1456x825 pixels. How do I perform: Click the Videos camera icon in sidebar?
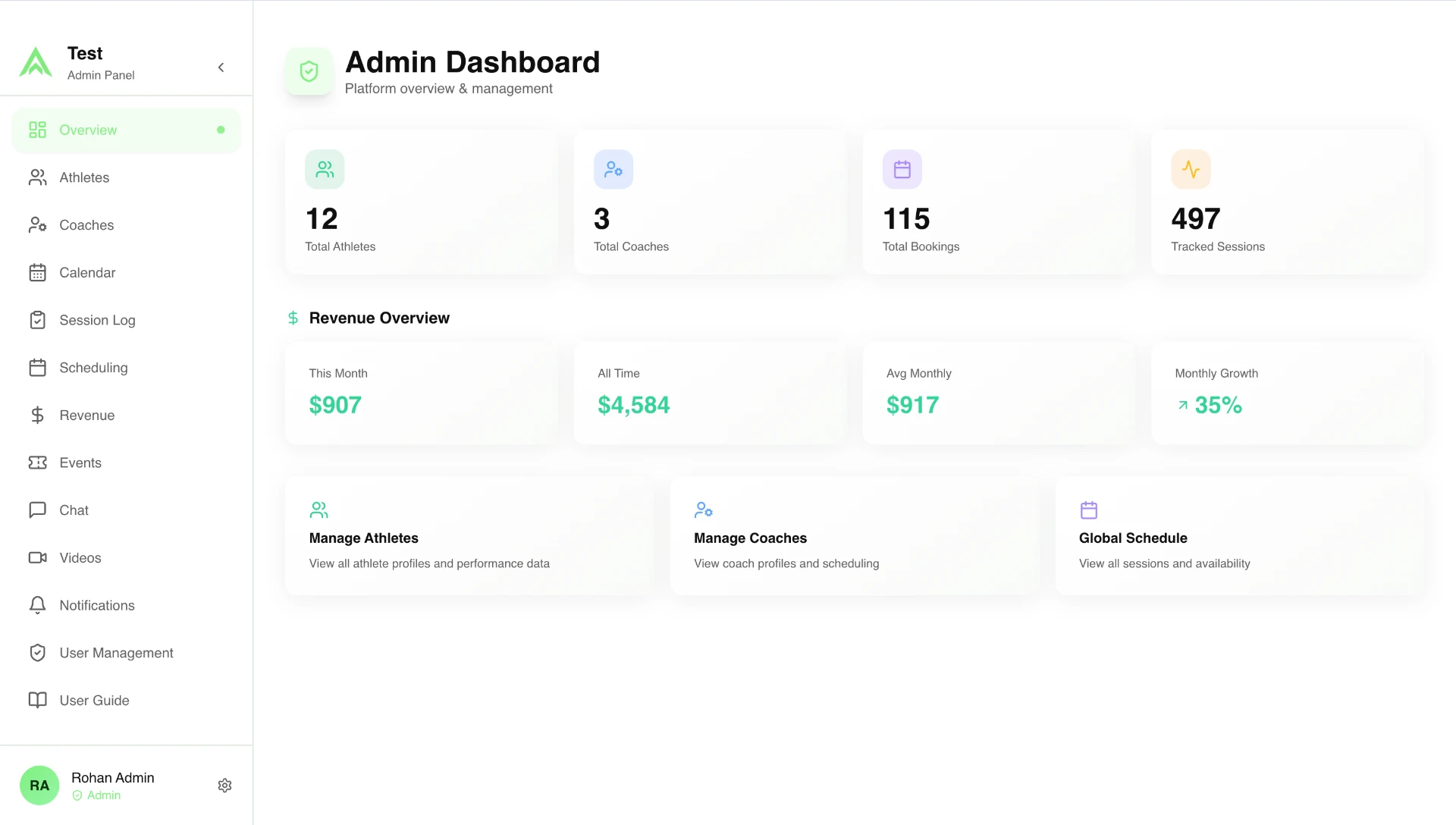point(37,558)
